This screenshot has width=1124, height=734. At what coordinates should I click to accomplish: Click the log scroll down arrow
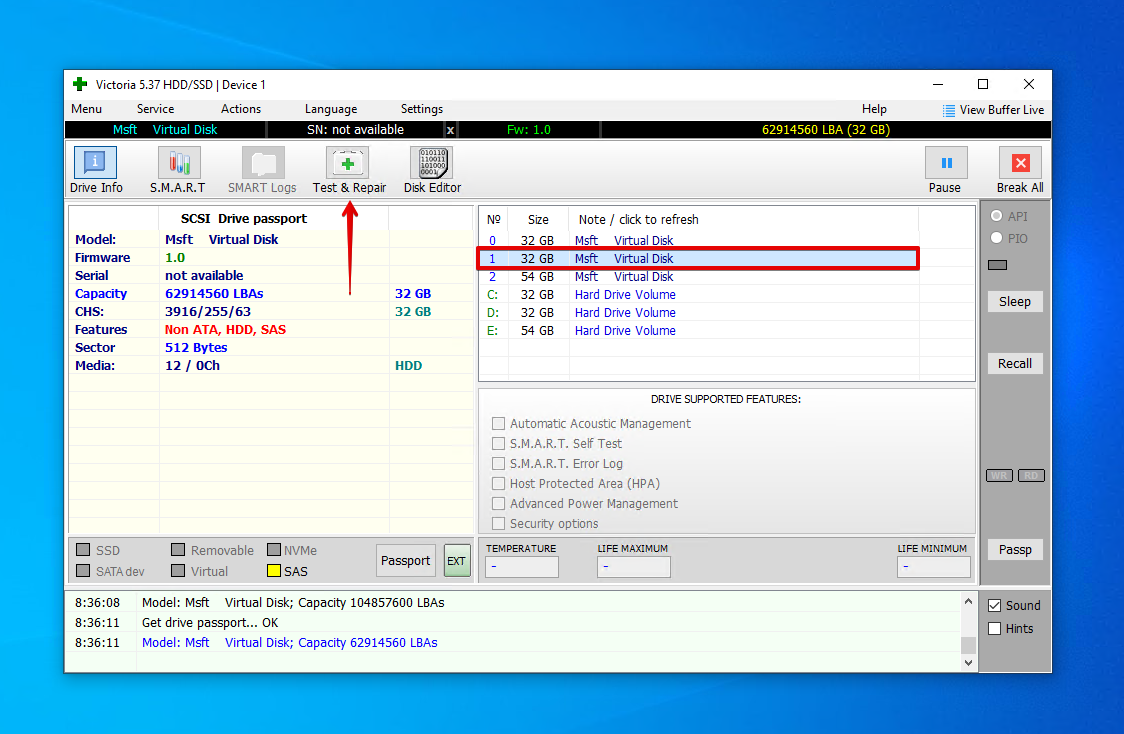pyautogui.click(x=968, y=662)
